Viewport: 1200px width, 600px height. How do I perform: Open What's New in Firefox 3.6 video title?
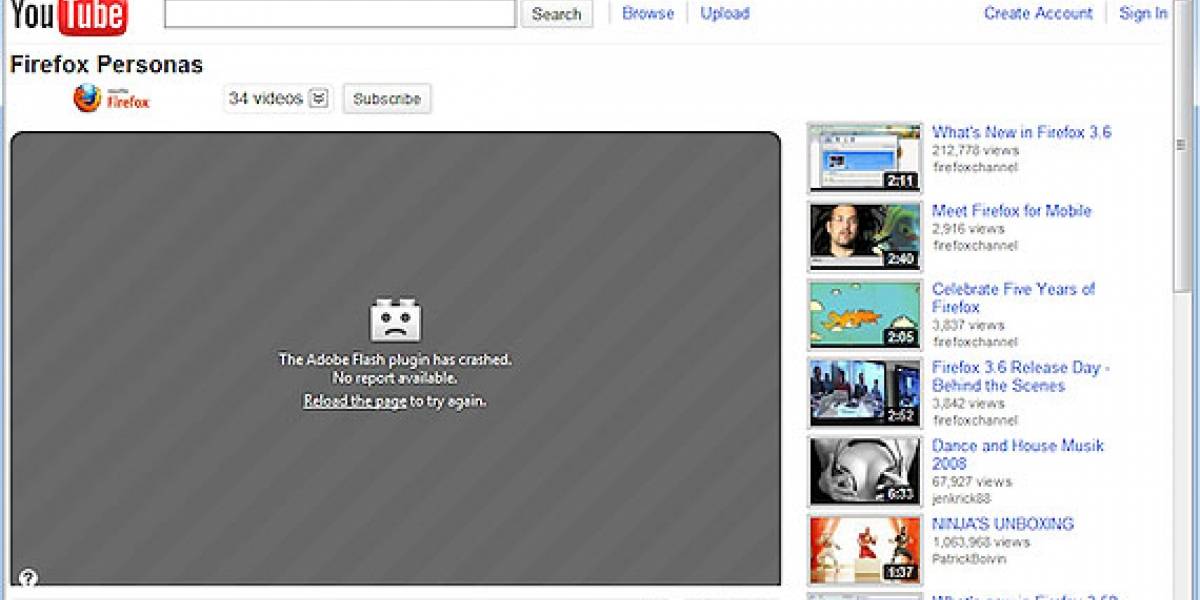point(1021,132)
